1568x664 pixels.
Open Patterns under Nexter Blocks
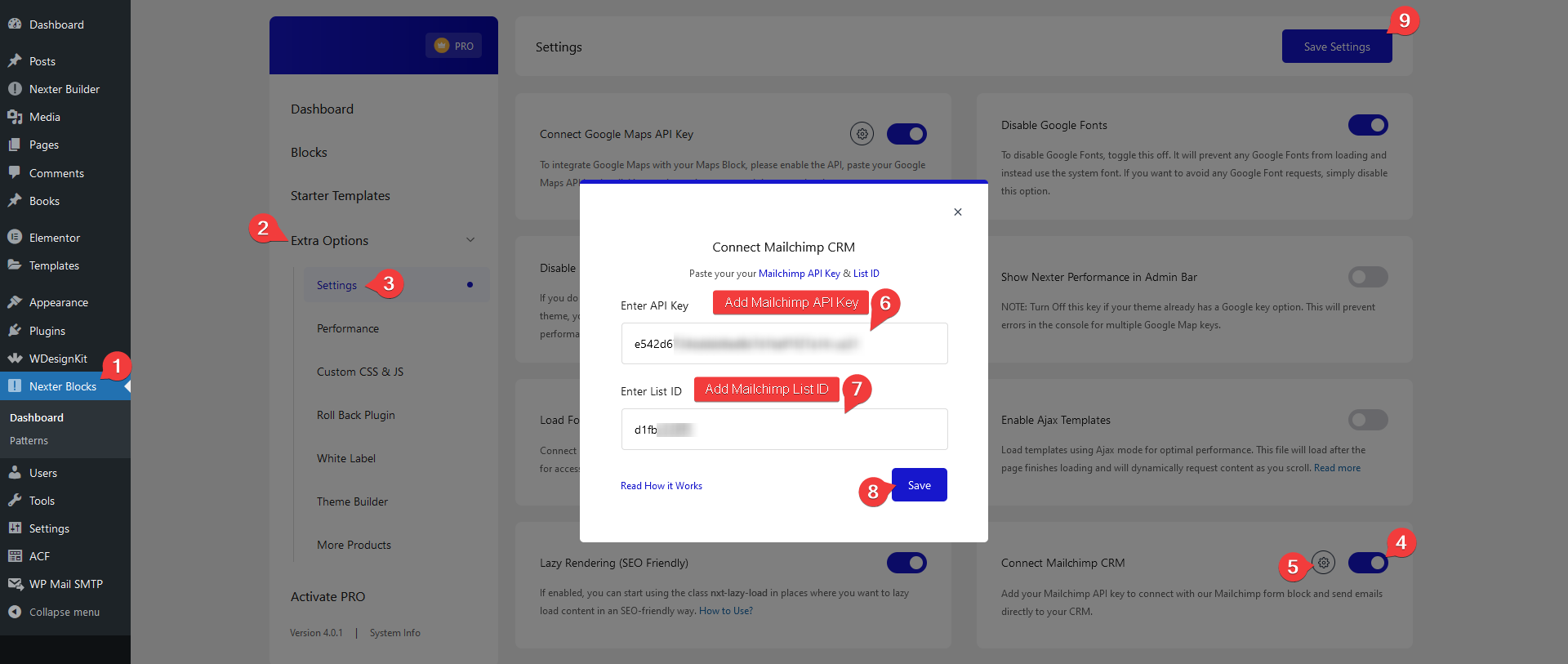click(29, 440)
